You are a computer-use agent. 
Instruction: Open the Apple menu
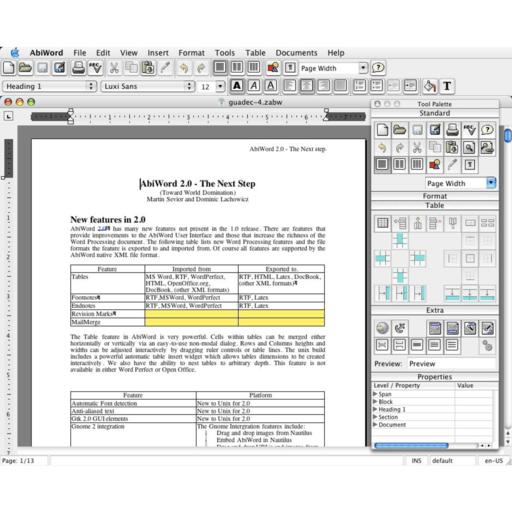click(x=15, y=52)
